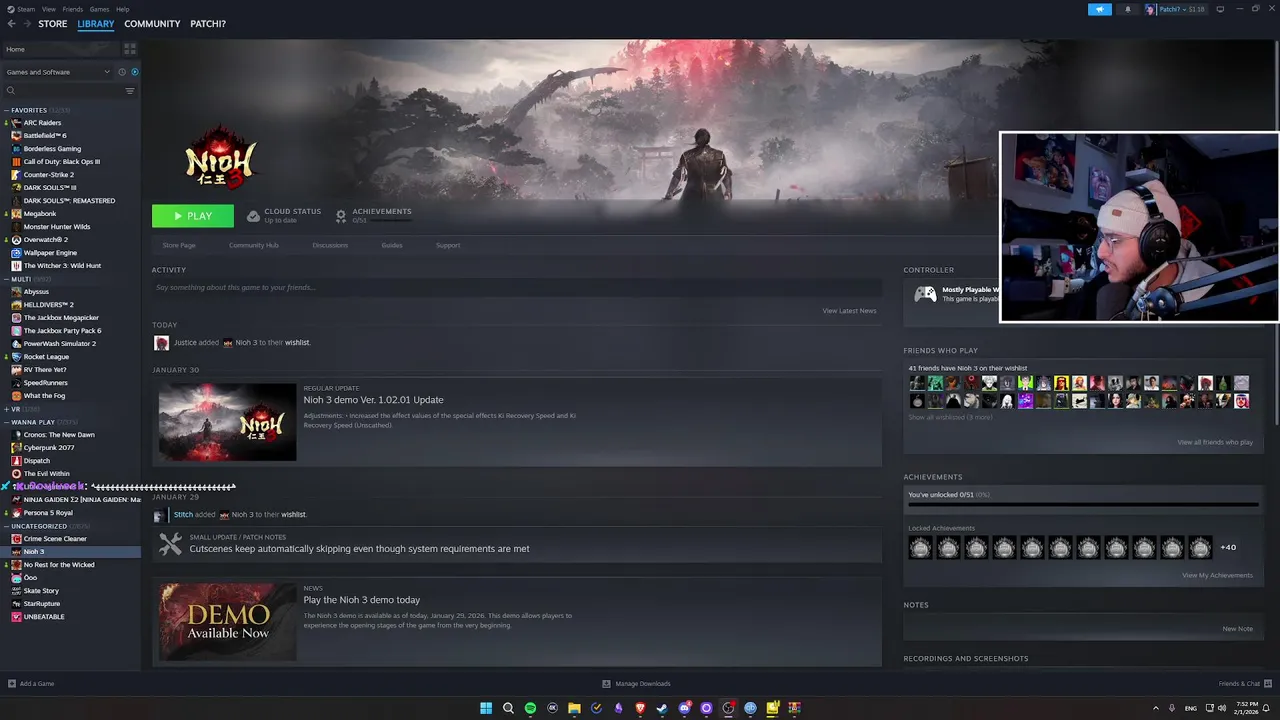Go to the STORE tab
This screenshot has width=1280, height=720.
point(53,24)
